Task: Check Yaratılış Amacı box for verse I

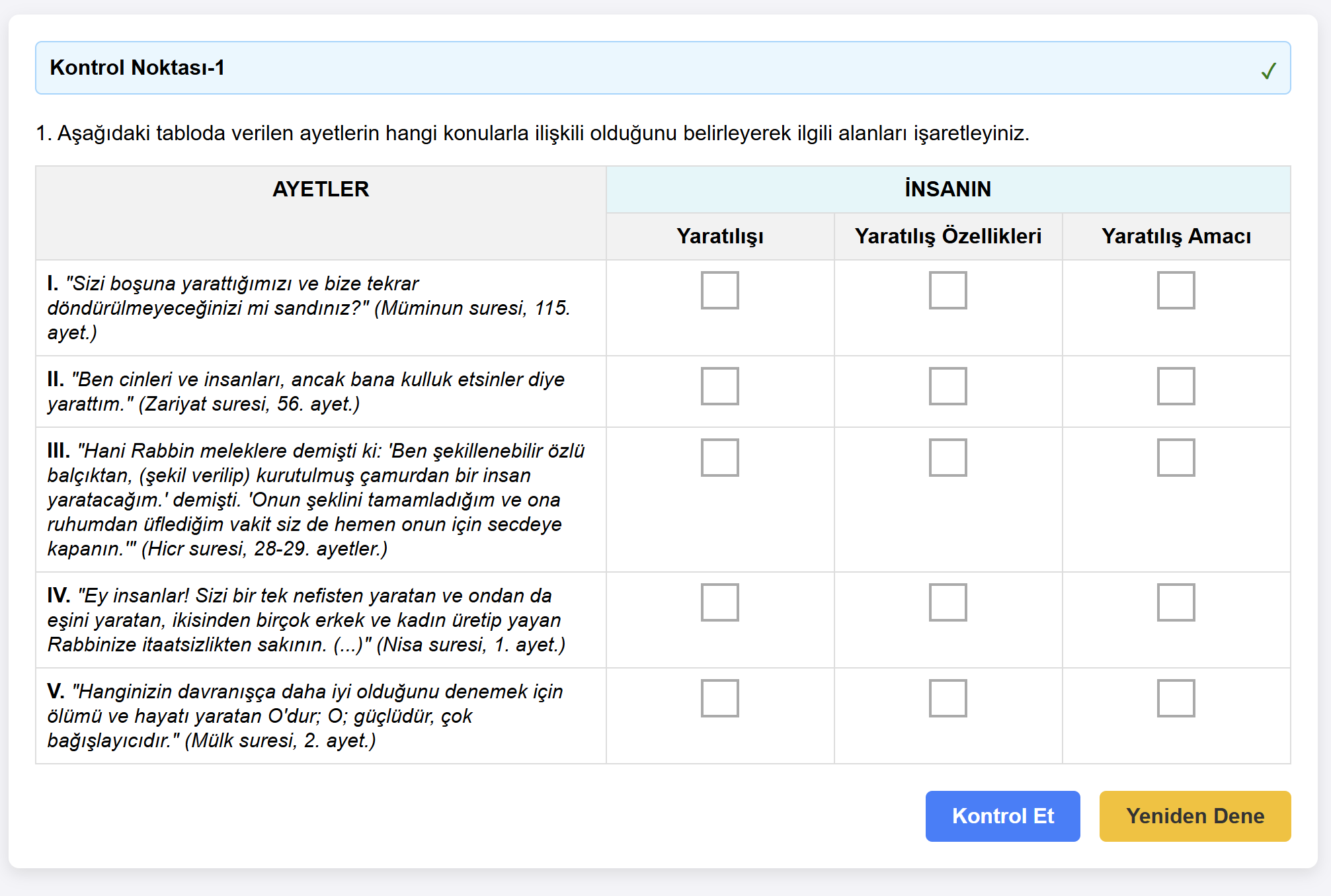Action: click(1176, 290)
